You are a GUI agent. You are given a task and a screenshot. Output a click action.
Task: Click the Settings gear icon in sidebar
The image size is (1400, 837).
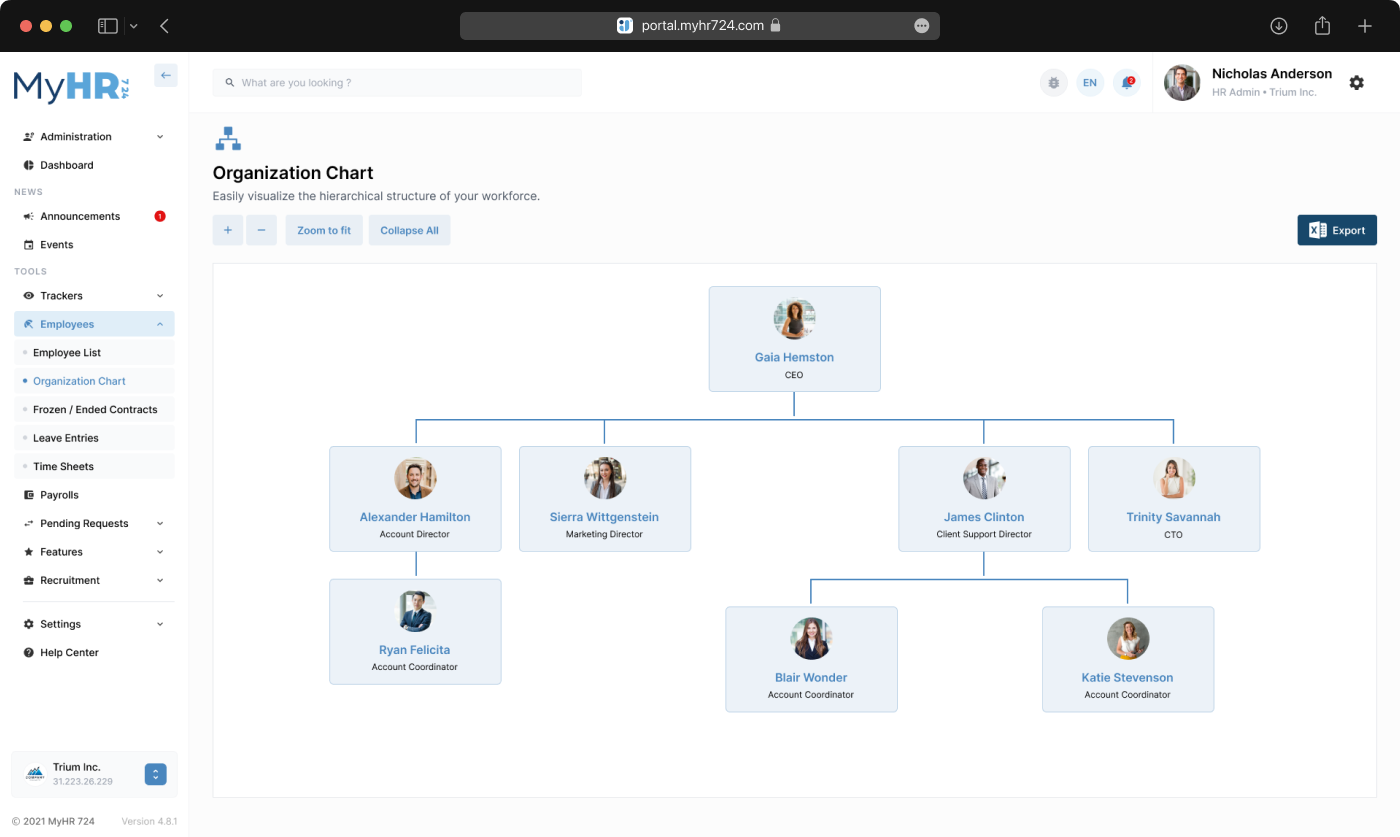[x=29, y=624]
